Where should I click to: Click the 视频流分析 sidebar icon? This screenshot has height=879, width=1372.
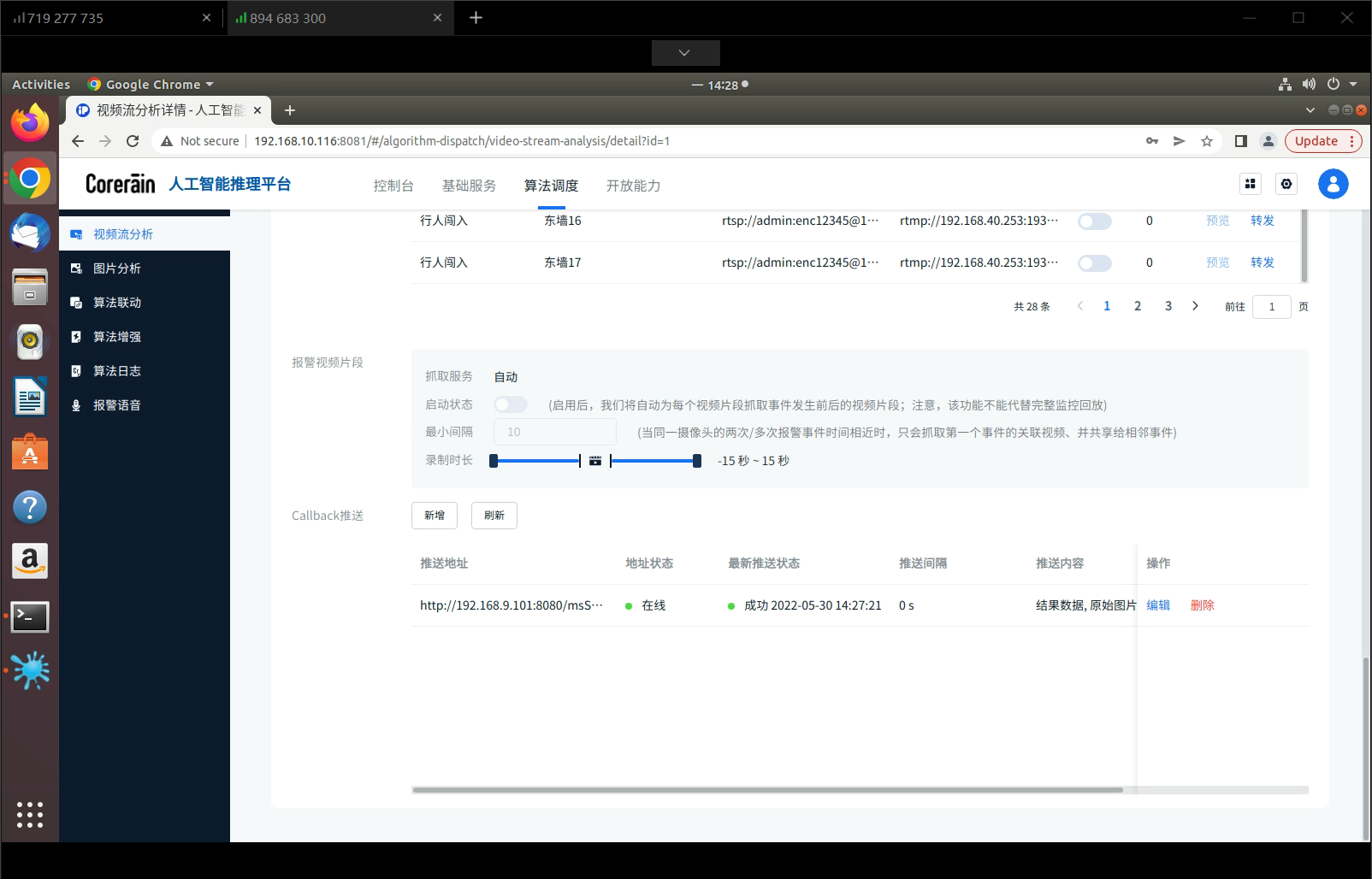[x=76, y=234]
